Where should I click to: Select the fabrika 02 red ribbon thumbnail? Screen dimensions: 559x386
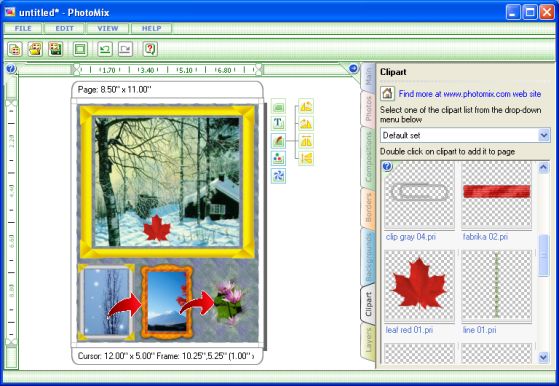coord(497,194)
